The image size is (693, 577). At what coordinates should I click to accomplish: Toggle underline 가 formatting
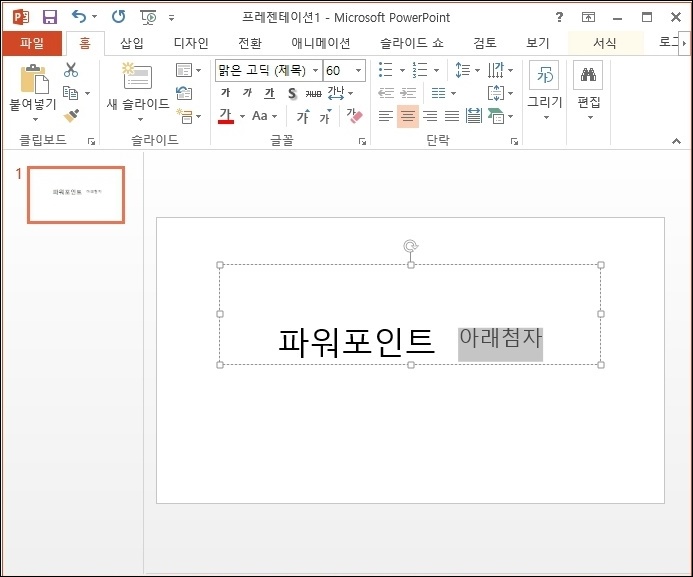[x=269, y=93]
